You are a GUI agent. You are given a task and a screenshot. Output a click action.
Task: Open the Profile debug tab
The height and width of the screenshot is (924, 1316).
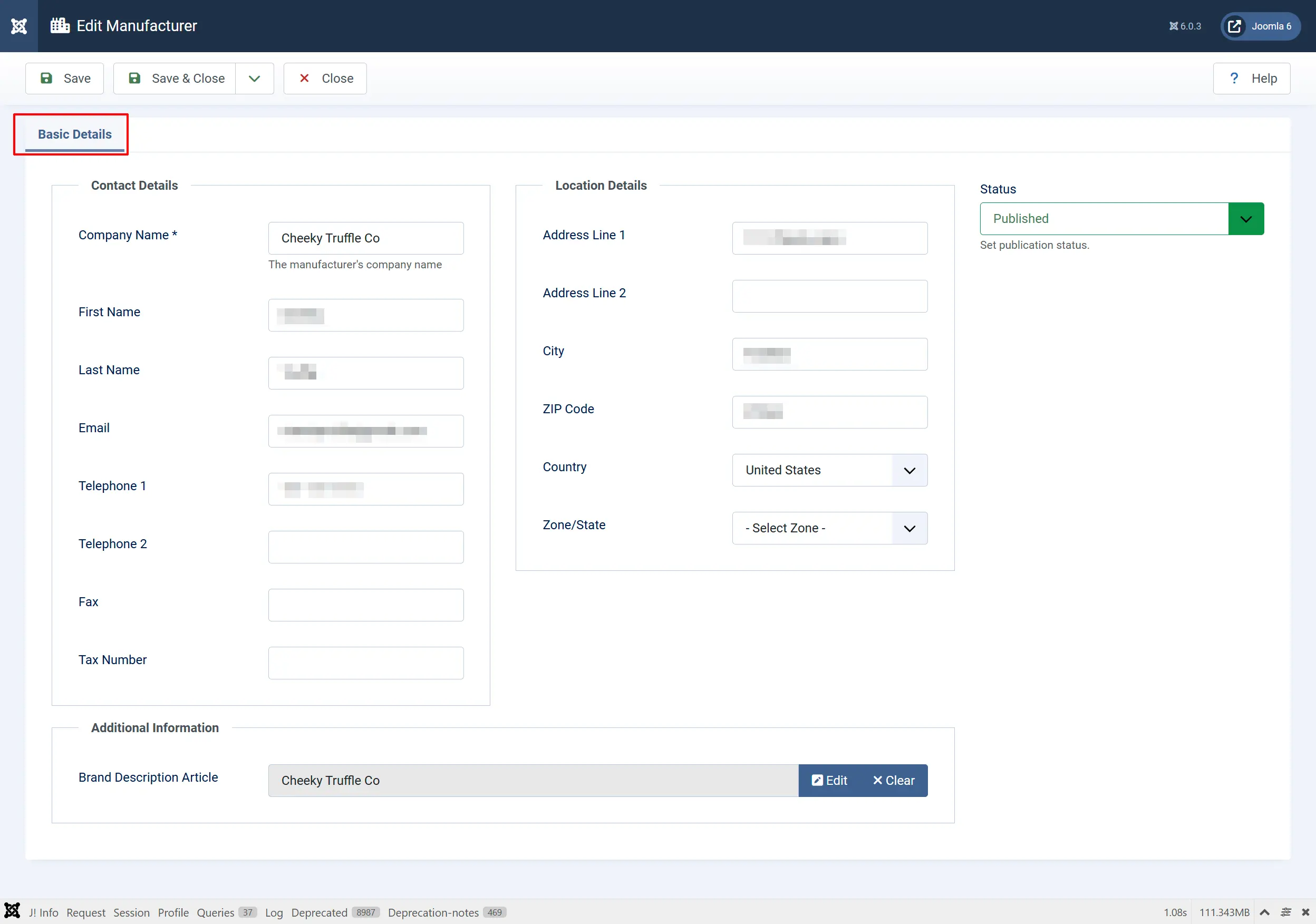point(173,912)
